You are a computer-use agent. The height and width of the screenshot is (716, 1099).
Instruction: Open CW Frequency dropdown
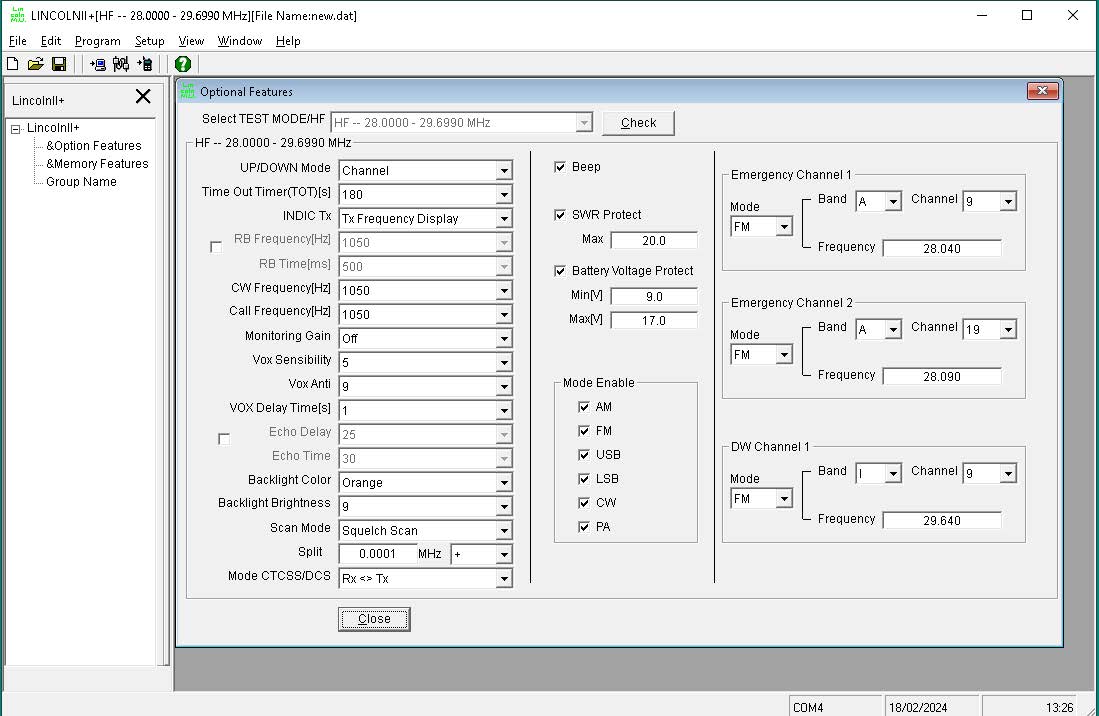point(504,290)
